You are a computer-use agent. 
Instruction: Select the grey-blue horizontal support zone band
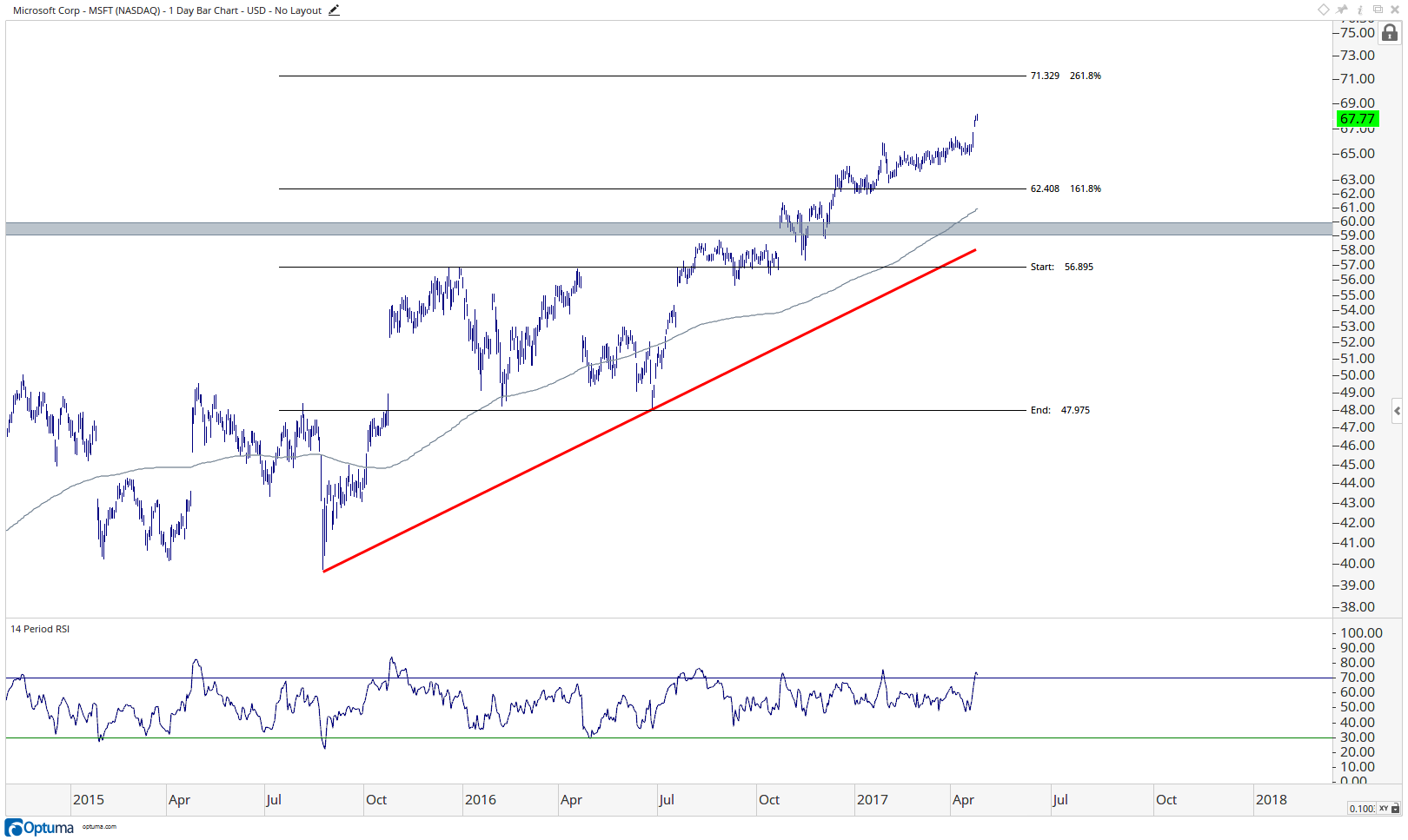point(668,228)
